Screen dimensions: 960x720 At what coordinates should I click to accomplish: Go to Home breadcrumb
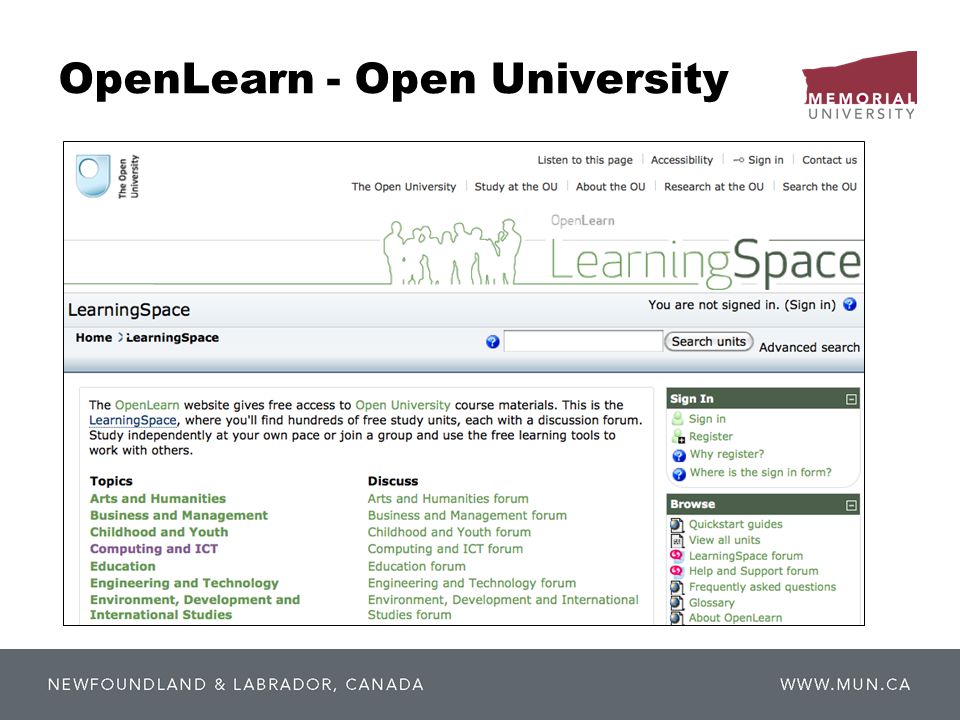click(94, 337)
